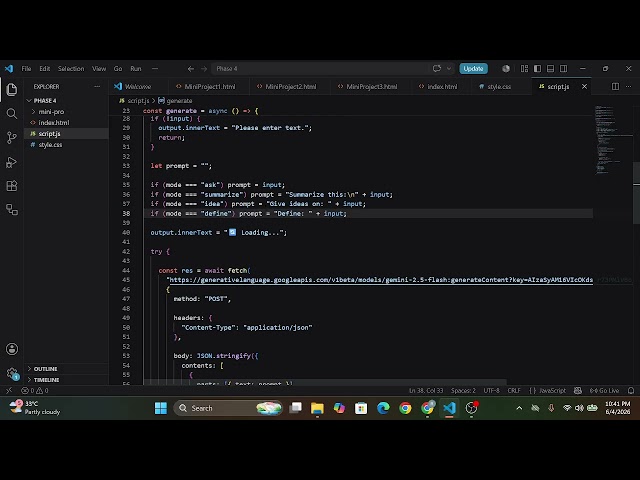Open the Edit menu
640x480 pixels.
pos(44,69)
